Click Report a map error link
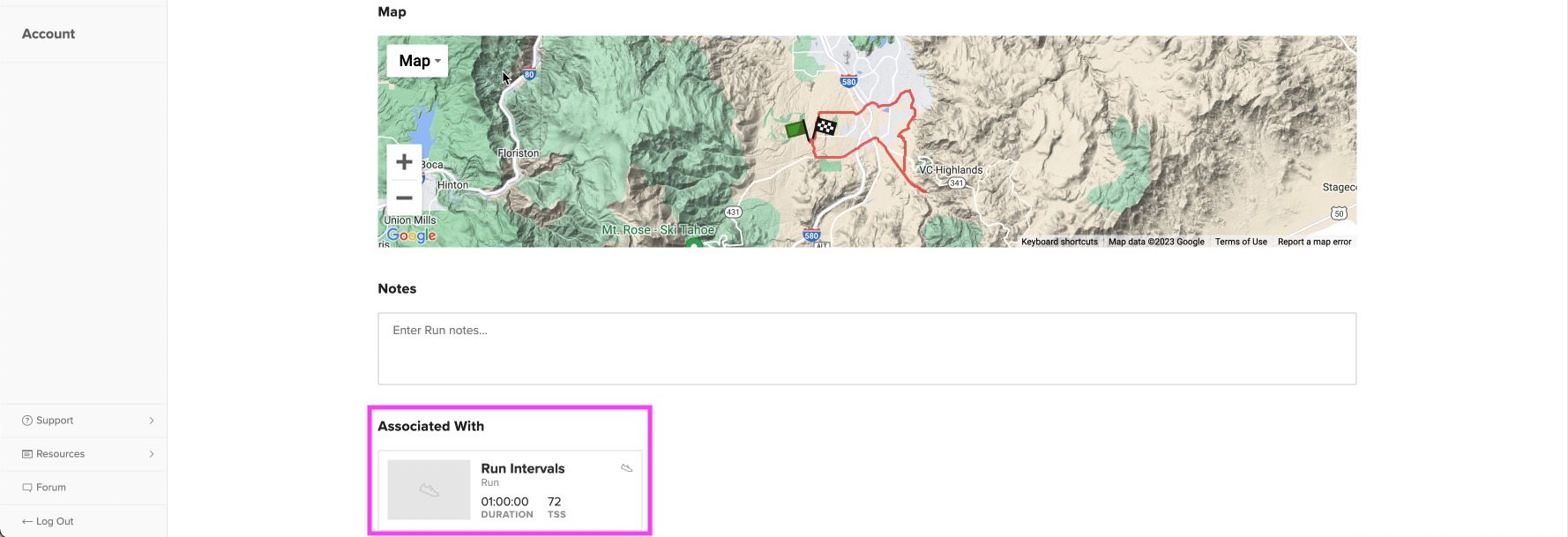 [x=1314, y=242]
